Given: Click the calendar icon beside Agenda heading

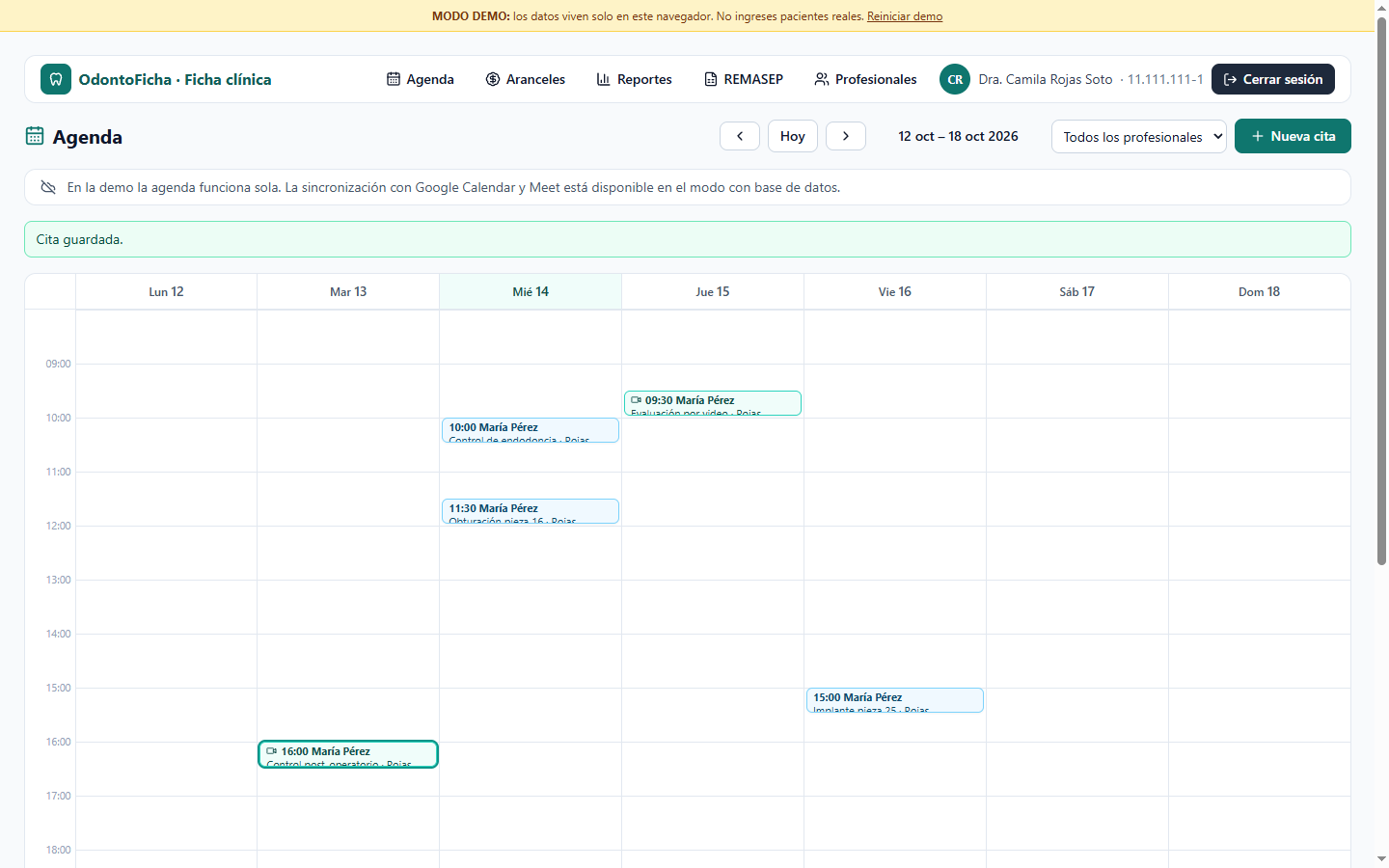Looking at the screenshot, I should point(35,136).
